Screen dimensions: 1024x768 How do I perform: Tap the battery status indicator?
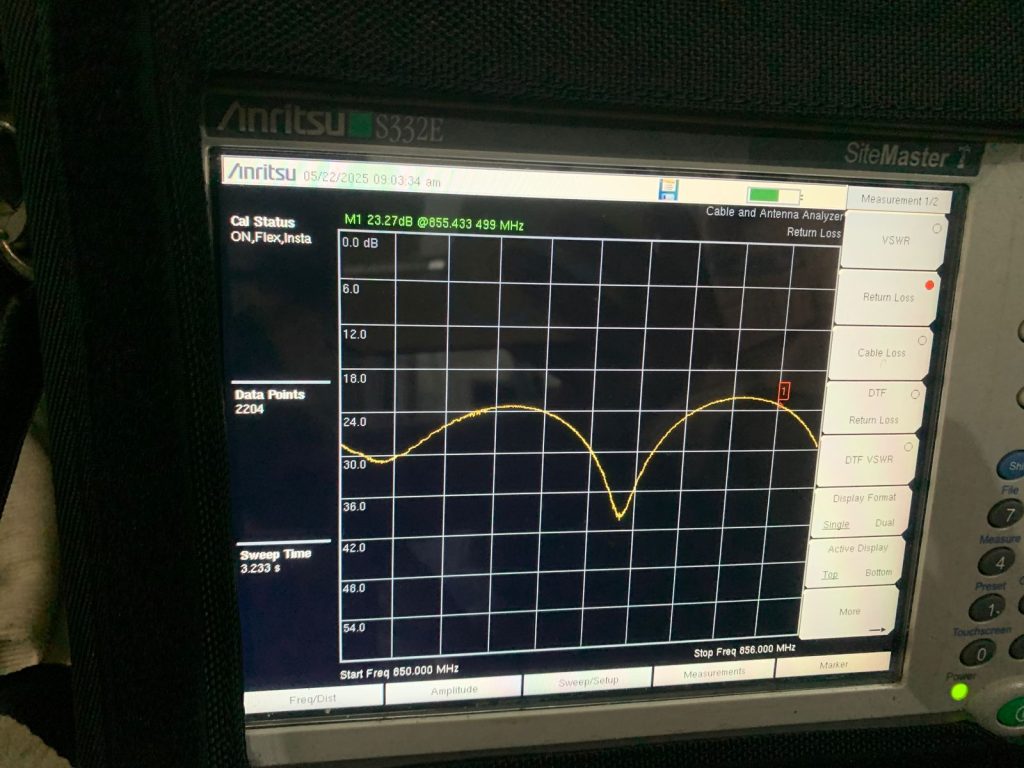pyautogui.click(x=773, y=195)
